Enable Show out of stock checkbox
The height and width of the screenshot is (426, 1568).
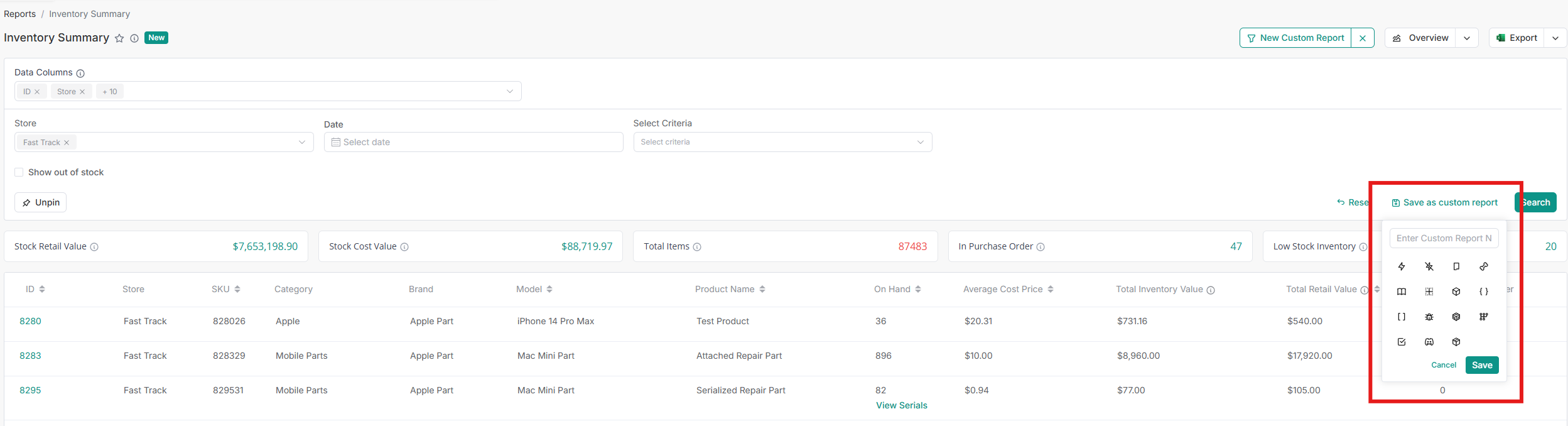pos(19,172)
